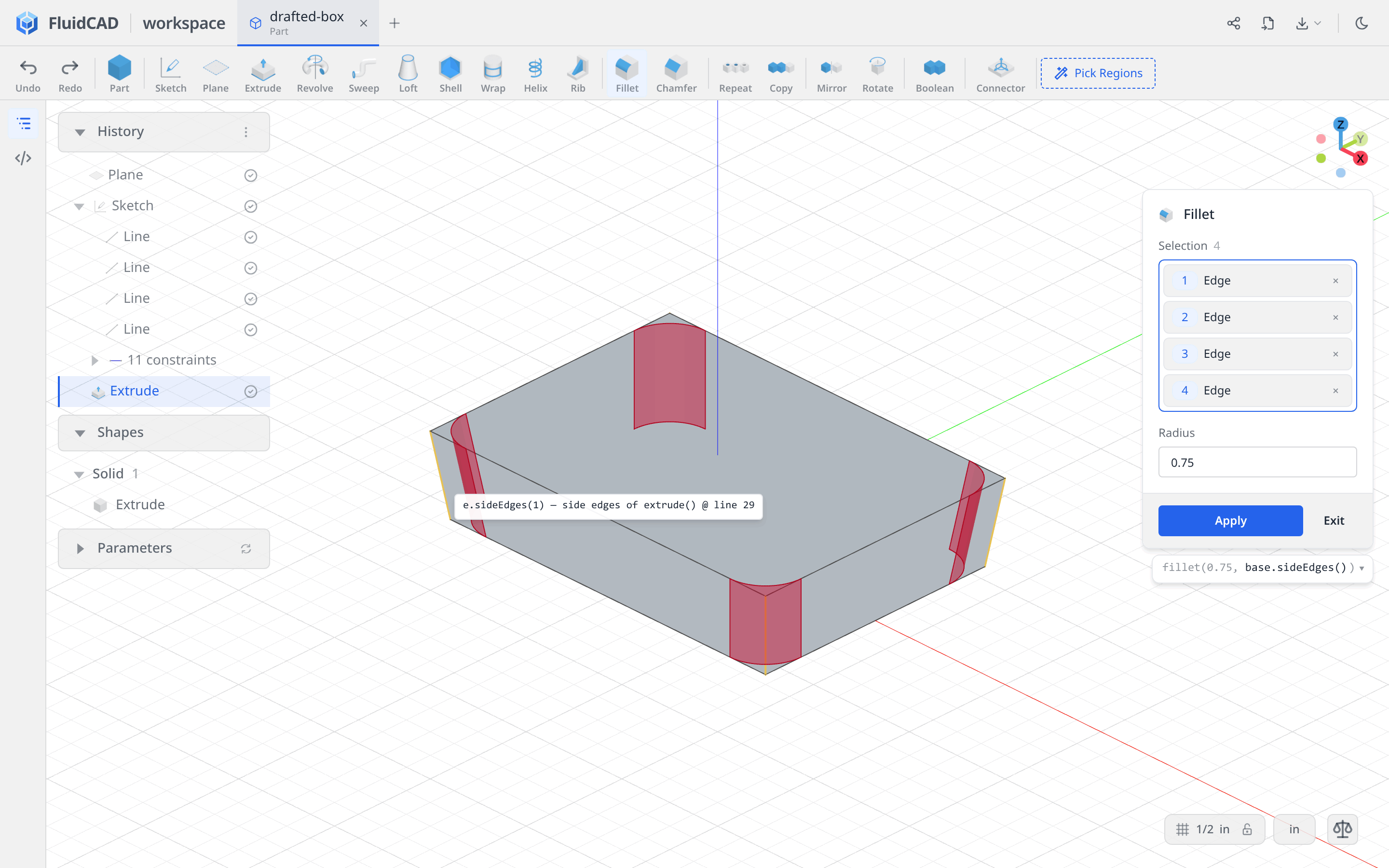Select the Repeat tool
The image size is (1389, 868).
[735, 73]
